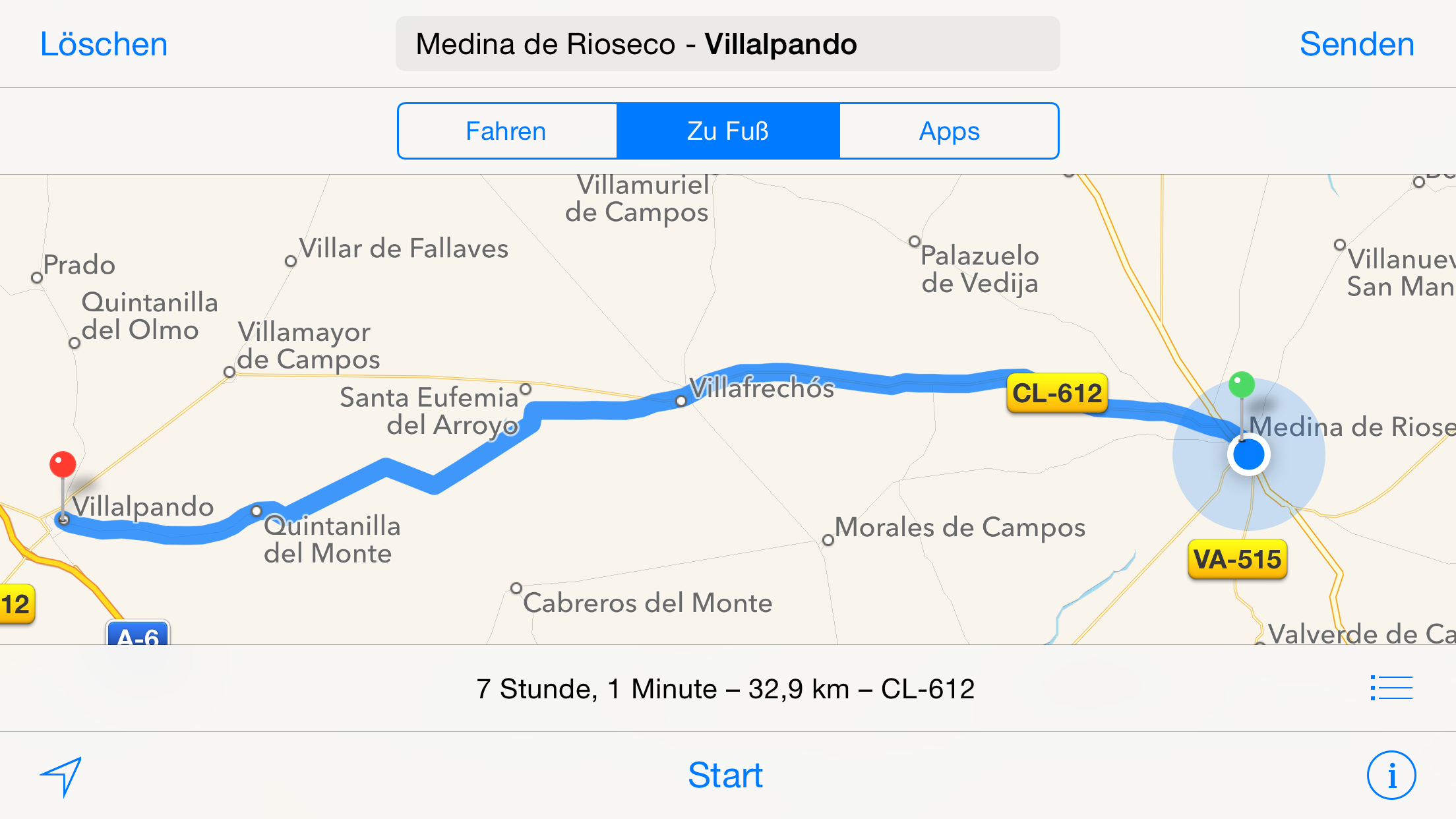Show the route steps list
Image resolution: width=1456 pixels, height=819 pixels.
pyautogui.click(x=1391, y=688)
